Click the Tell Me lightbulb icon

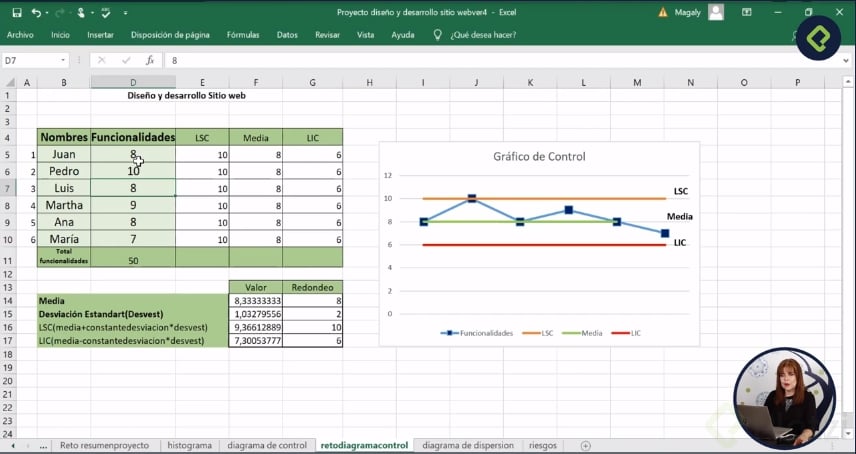pyautogui.click(x=437, y=35)
